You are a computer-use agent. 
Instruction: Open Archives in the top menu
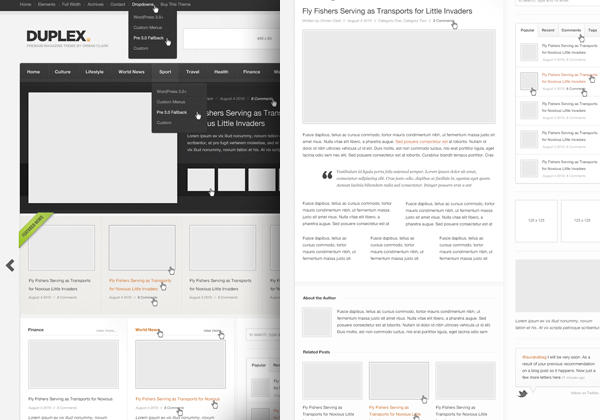pos(95,4)
